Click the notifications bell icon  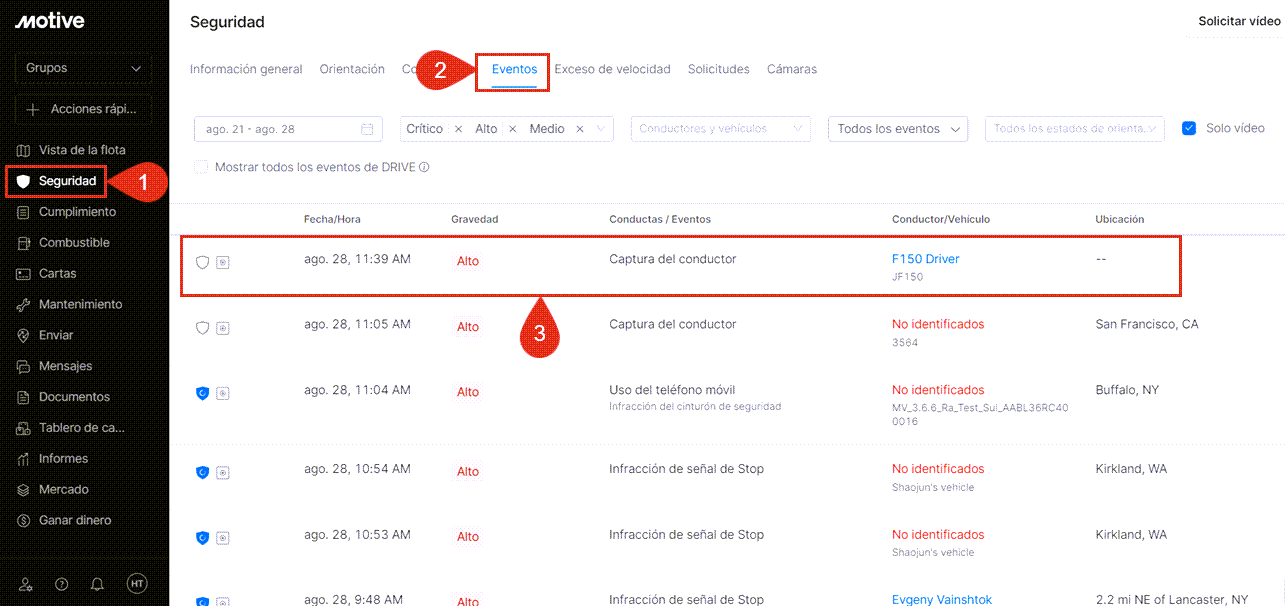(97, 584)
